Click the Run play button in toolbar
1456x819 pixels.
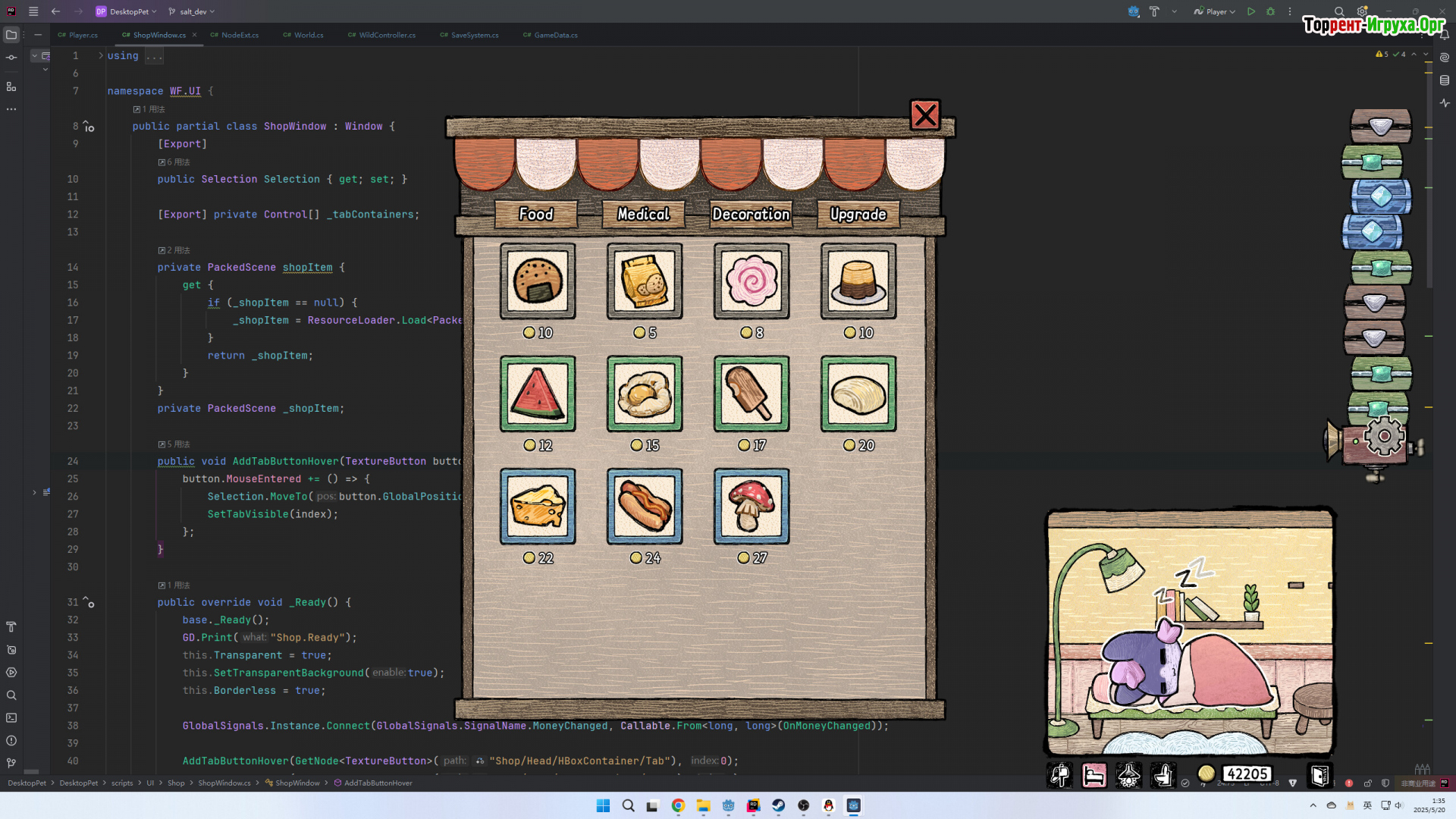tap(1251, 11)
